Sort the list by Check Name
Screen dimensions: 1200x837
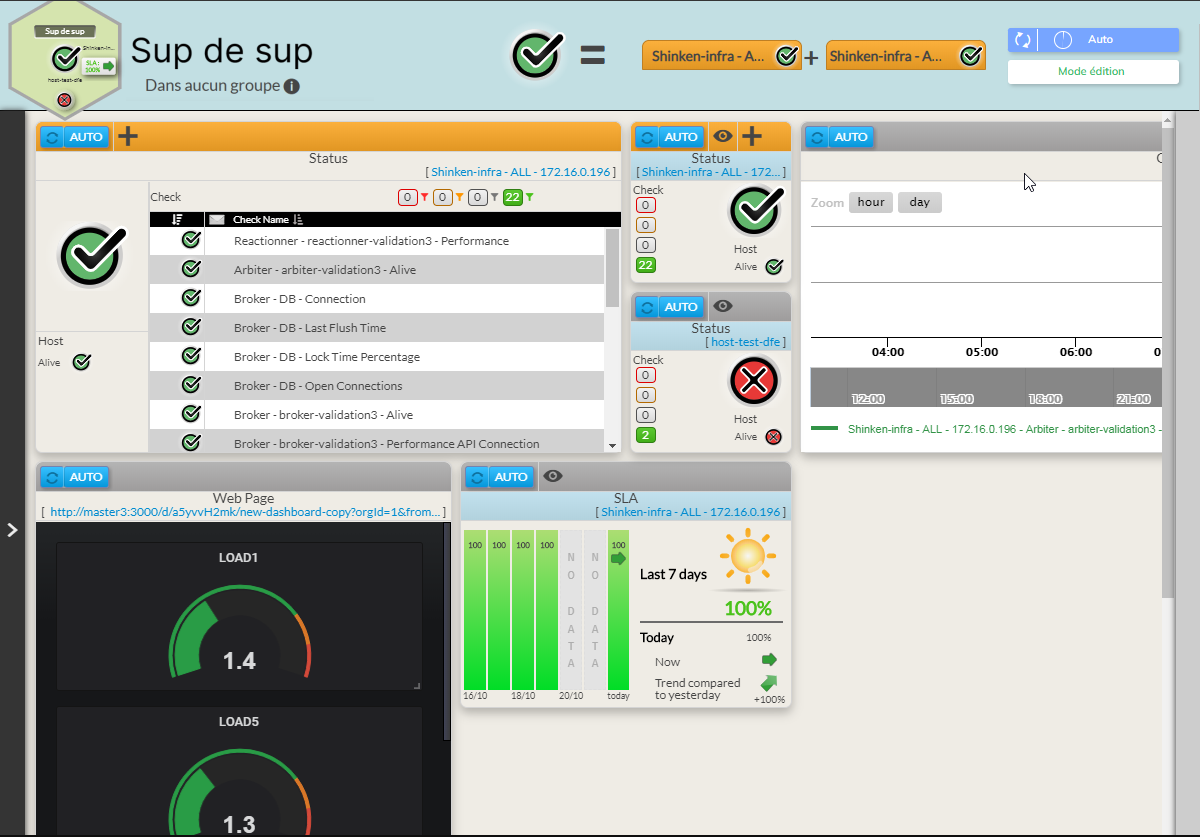(x=269, y=219)
